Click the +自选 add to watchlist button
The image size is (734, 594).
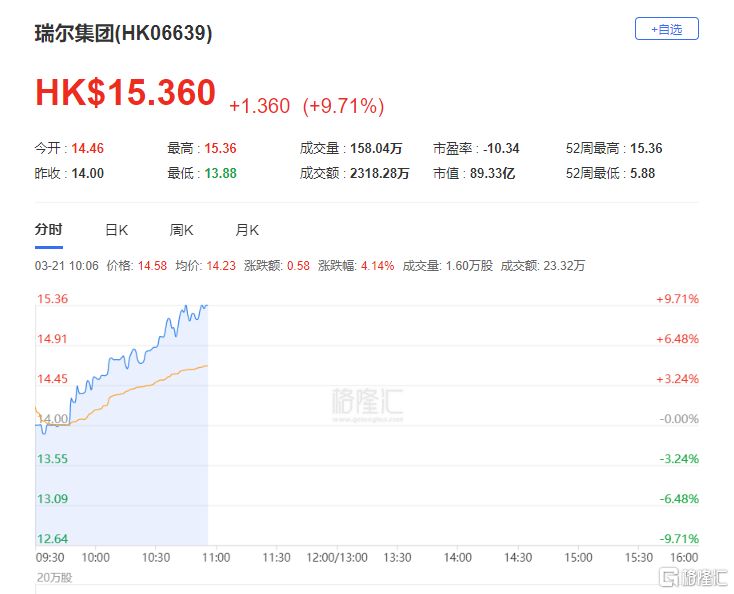667,29
